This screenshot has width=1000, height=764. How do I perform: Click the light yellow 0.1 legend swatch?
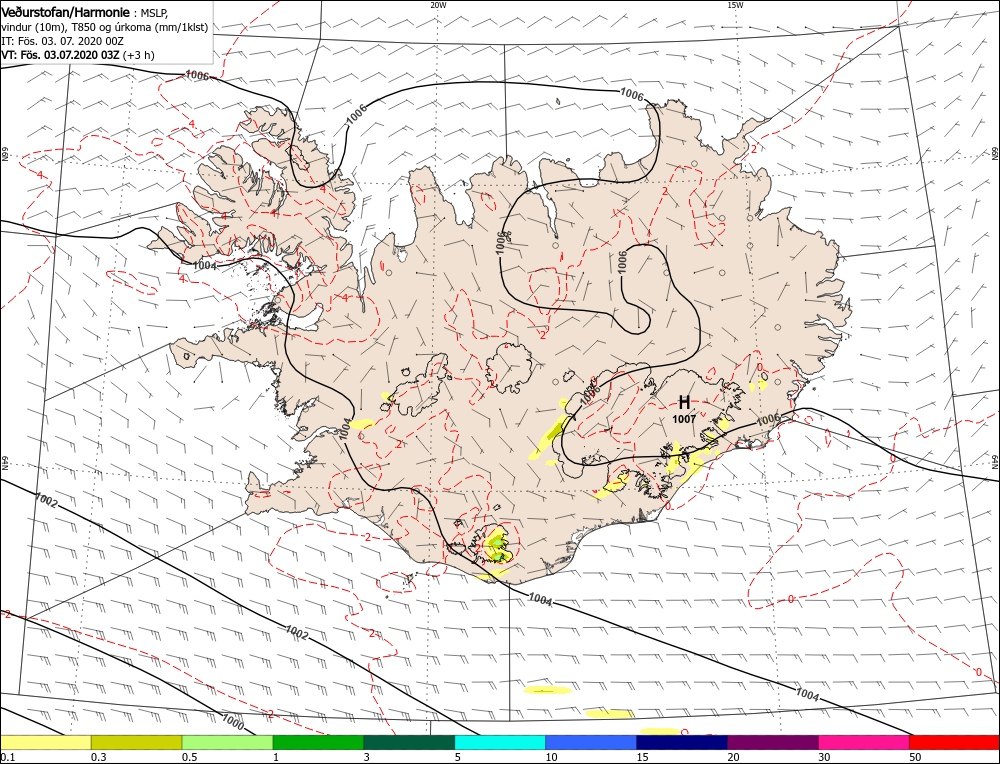click(46, 742)
